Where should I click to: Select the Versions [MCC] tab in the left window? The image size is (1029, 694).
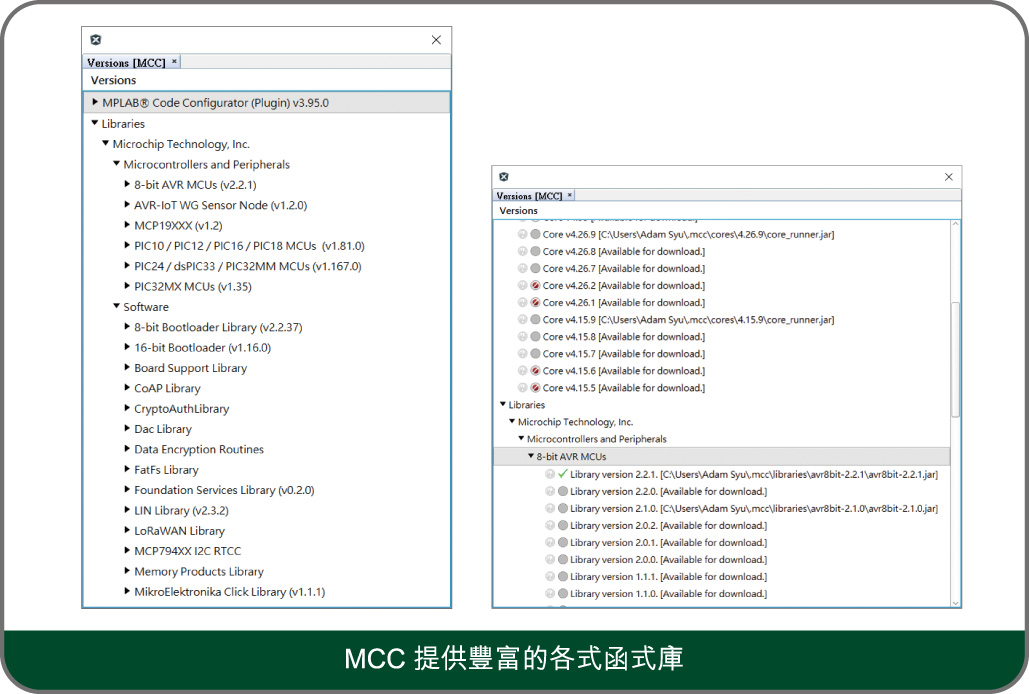pos(126,62)
